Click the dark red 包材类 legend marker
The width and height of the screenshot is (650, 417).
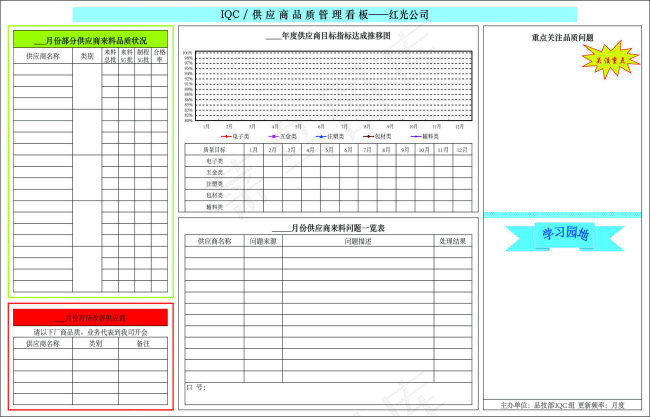(x=368, y=136)
